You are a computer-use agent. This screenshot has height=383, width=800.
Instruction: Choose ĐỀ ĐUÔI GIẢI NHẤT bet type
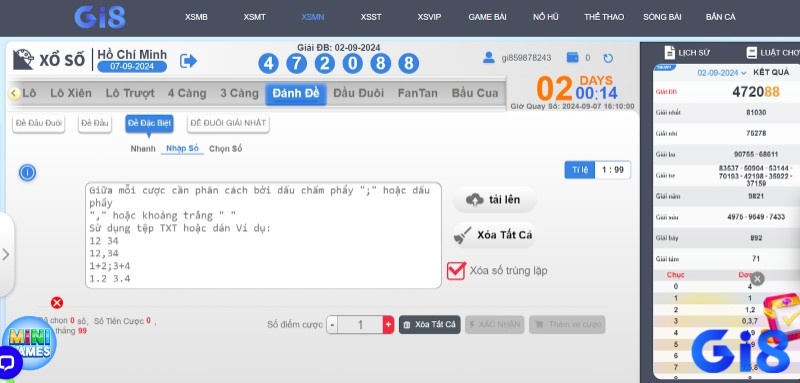pyautogui.click(x=228, y=123)
